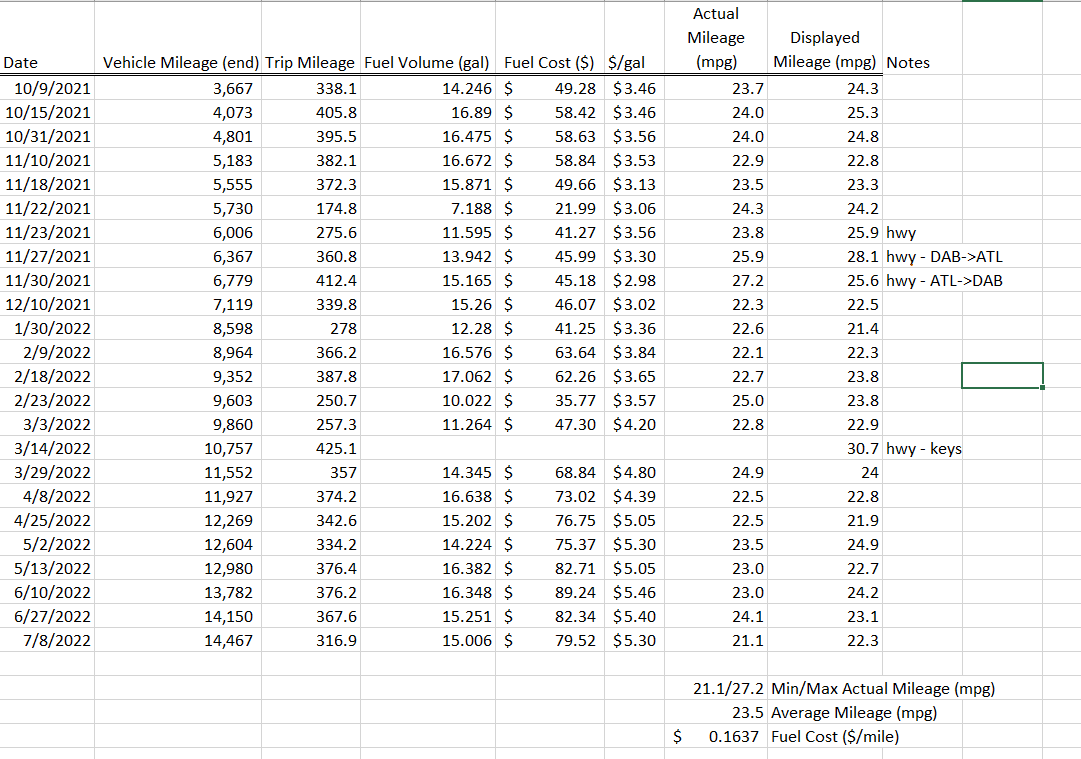This screenshot has height=759, width=1081.
Task: Click the date cell 10/15/2021
Action: point(47,112)
